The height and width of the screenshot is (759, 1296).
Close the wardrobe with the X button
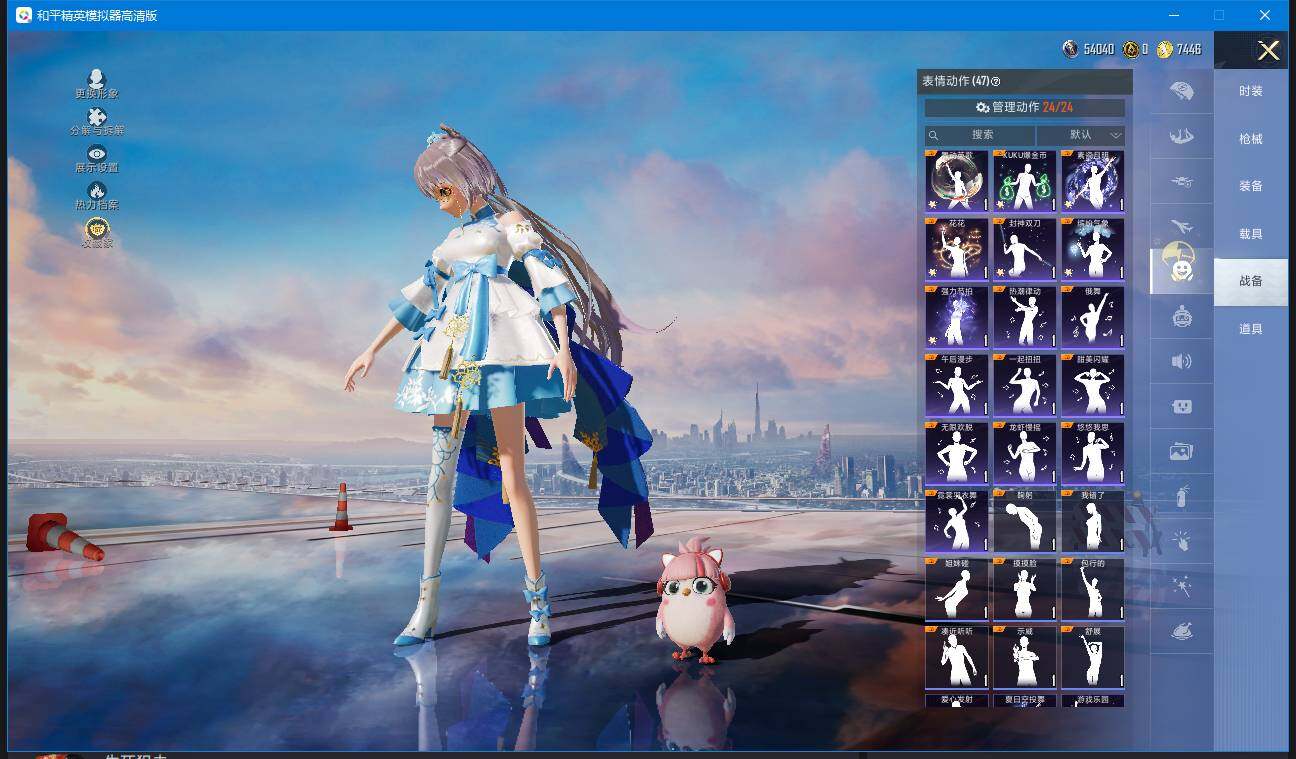(1268, 50)
